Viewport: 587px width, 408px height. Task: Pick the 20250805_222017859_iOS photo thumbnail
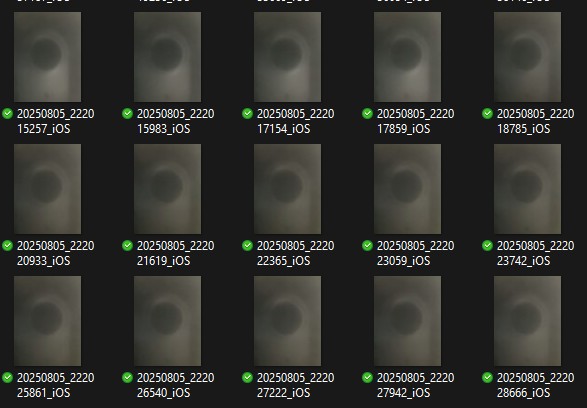coord(407,57)
